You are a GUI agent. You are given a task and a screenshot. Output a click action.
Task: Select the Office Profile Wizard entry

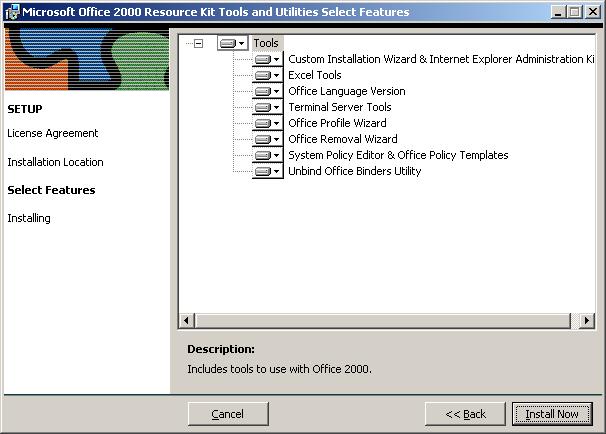coord(337,123)
